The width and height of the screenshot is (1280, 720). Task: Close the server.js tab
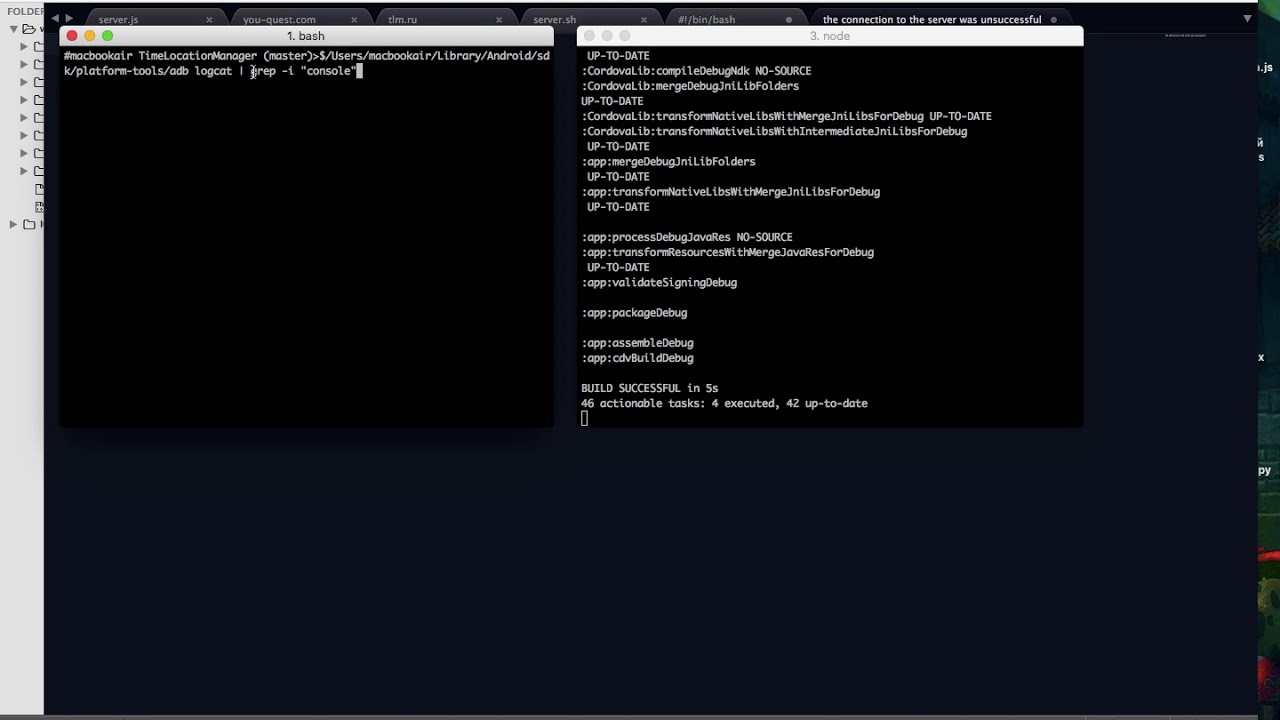click(x=209, y=20)
